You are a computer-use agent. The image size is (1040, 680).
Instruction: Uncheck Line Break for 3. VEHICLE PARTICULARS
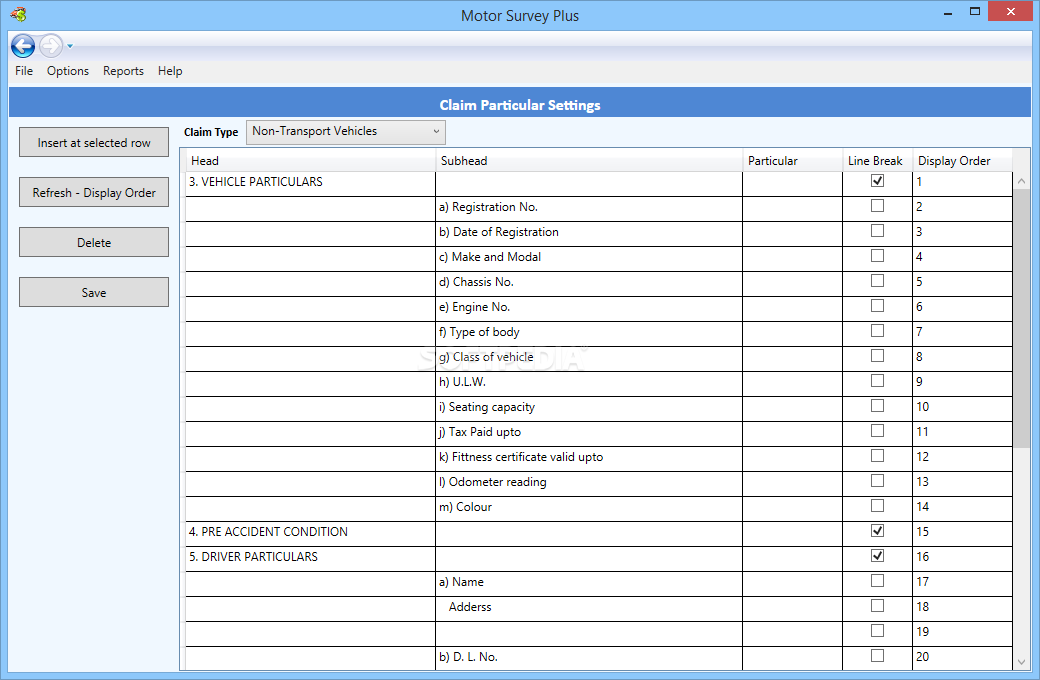[x=877, y=180]
